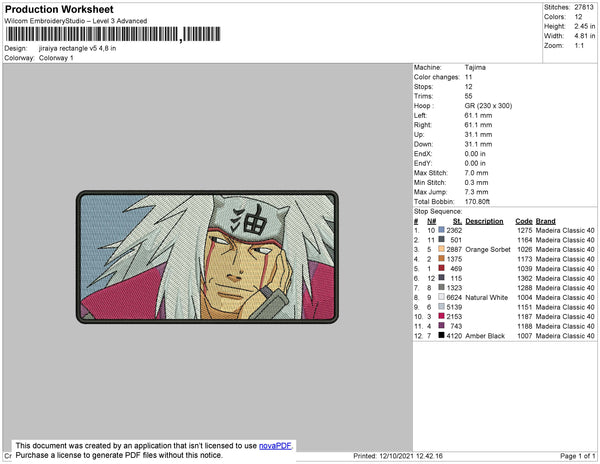Pick the Orange Sorbet color swatch

pos(441,249)
